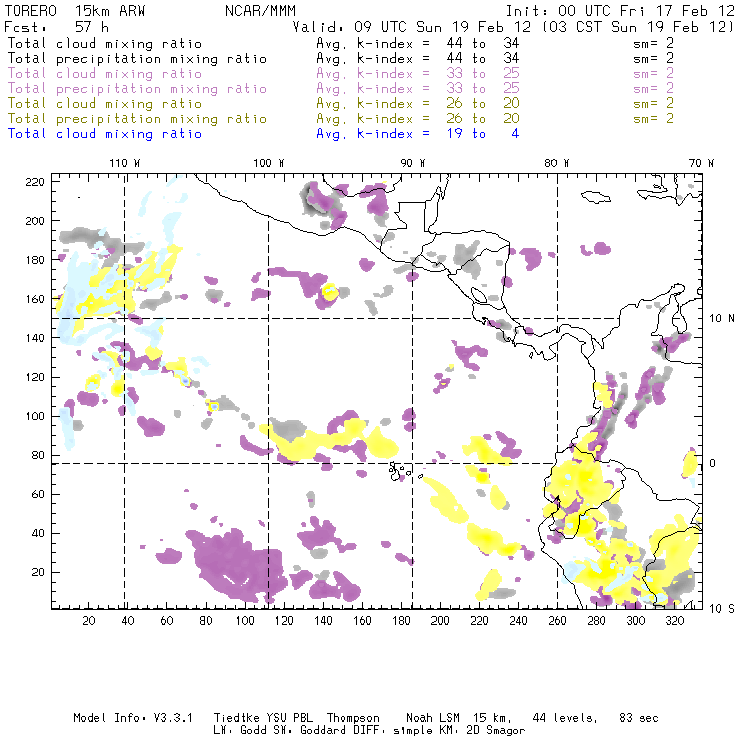Click the "NCAR/MMM" header label
The image size is (740, 740).
[261, 11]
